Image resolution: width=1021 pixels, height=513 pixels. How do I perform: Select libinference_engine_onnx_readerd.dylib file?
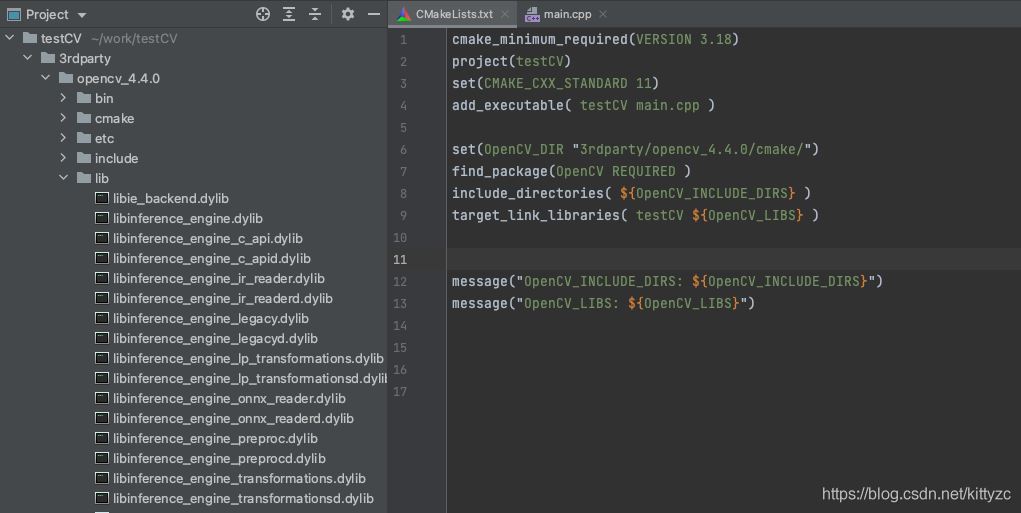[233, 419]
